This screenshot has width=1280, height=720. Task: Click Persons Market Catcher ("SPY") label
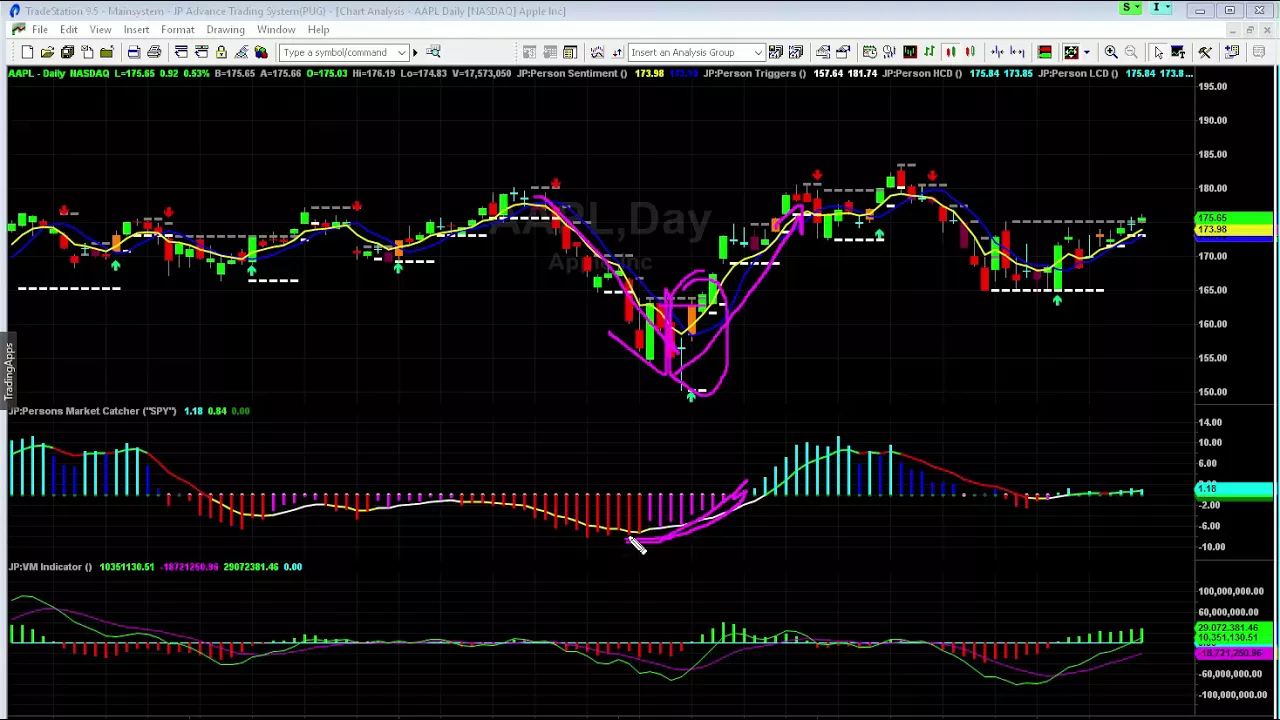click(93, 411)
